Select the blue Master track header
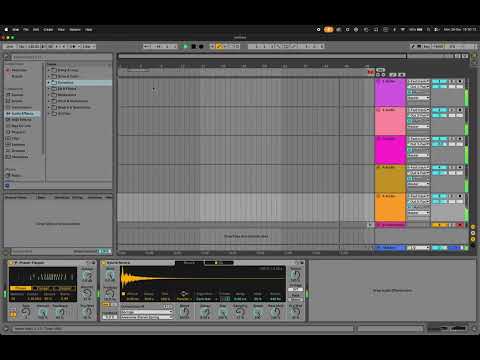Screen dimensions: 480x360 (390, 248)
